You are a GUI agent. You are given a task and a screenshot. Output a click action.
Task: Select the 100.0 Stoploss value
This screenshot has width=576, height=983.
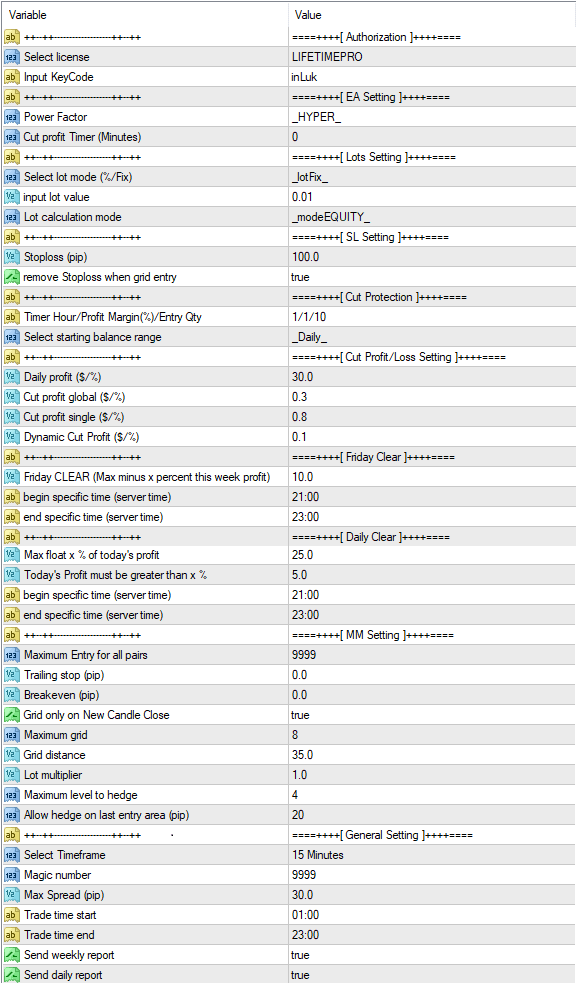coord(305,257)
